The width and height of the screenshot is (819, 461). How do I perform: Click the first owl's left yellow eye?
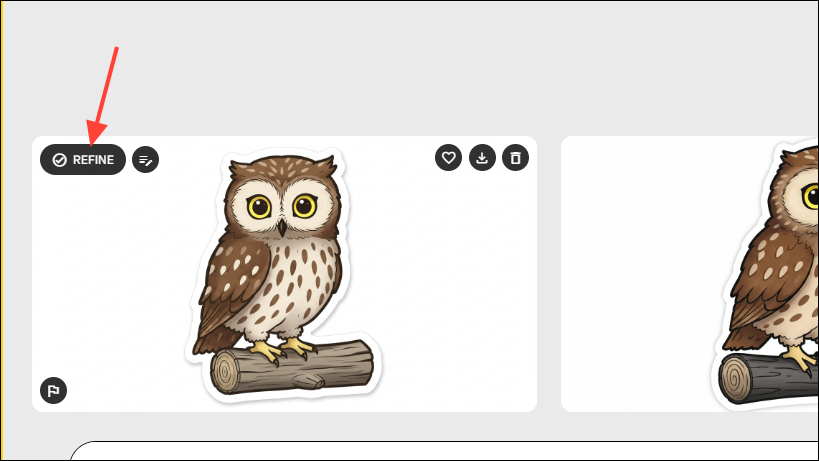(259, 207)
